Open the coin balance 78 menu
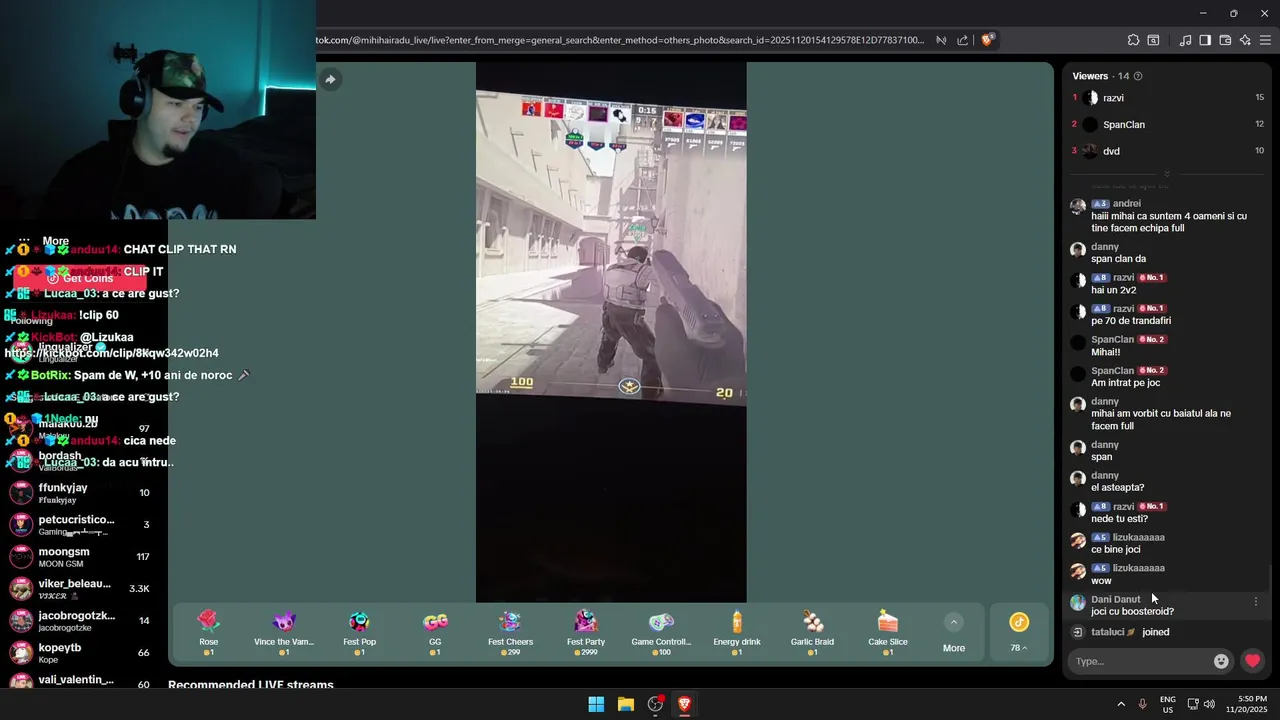Viewport: 1280px width, 720px height. (1019, 633)
